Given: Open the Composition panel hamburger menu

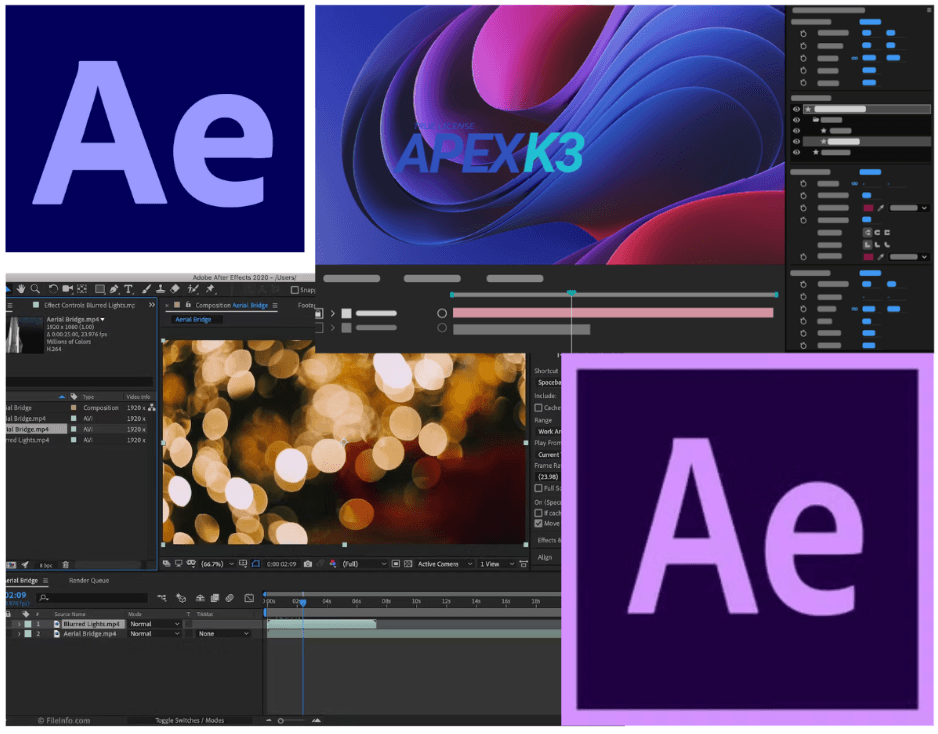Looking at the screenshot, I should pyautogui.click(x=275, y=305).
